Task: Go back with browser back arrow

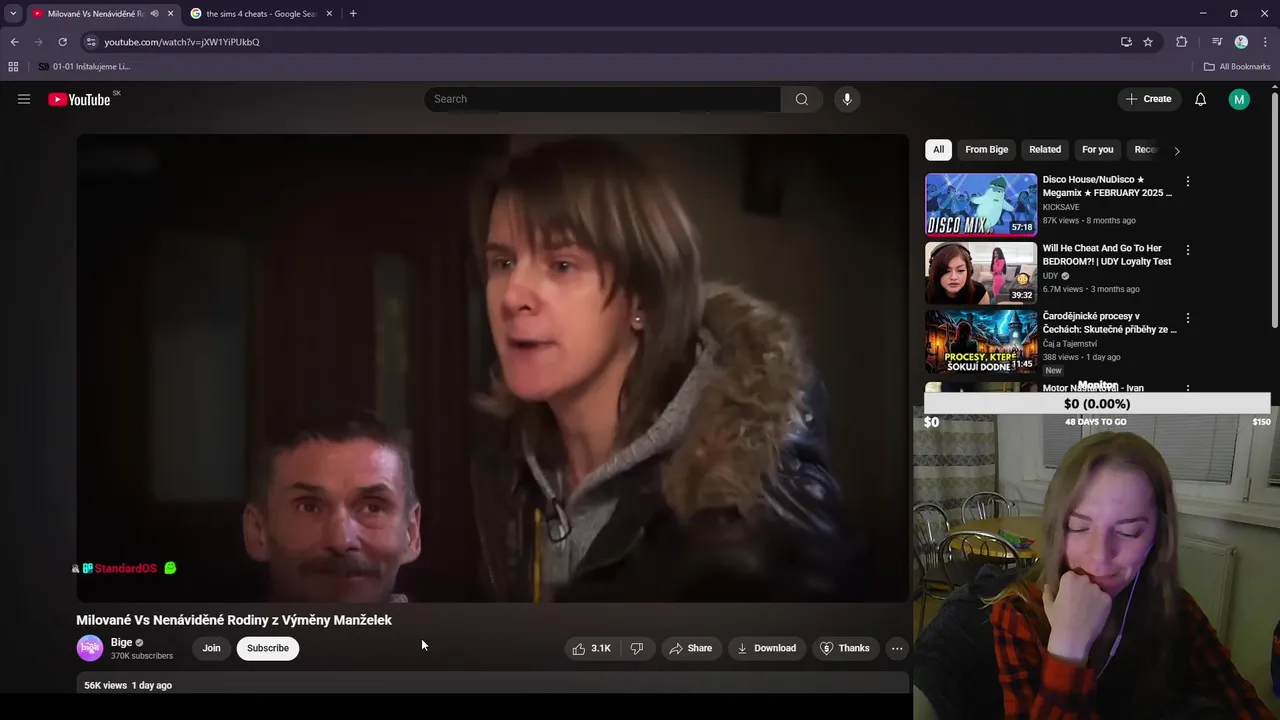Action: 14,42
